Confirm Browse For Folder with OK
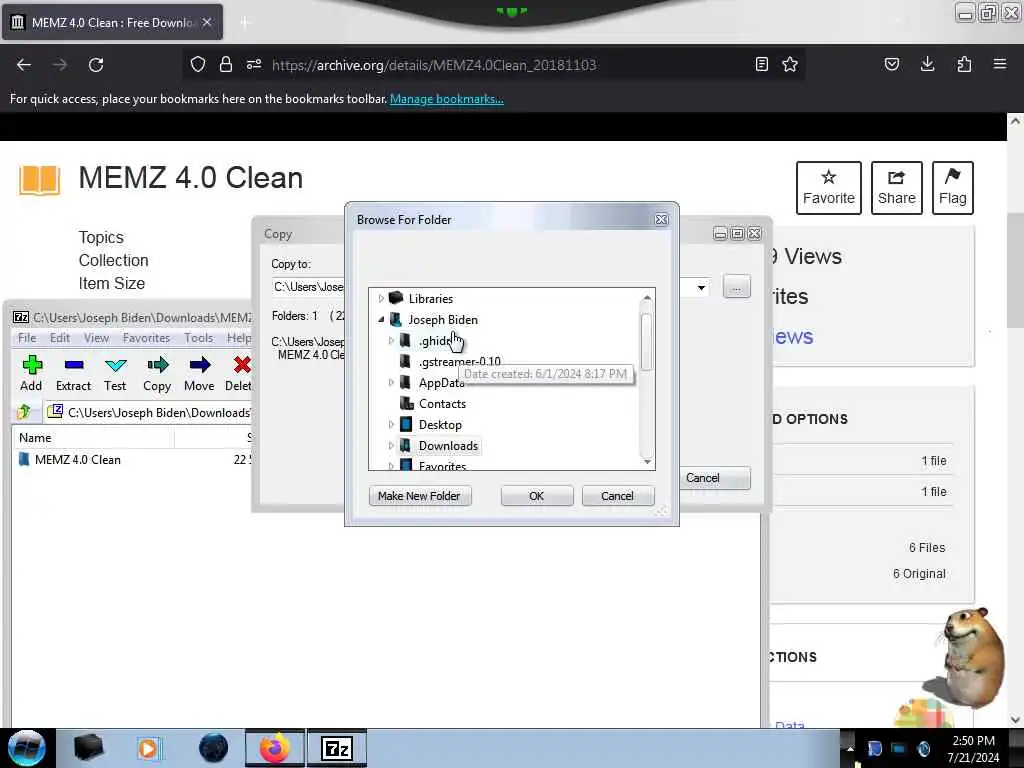This screenshot has width=1024, height=768. (536, 496)
